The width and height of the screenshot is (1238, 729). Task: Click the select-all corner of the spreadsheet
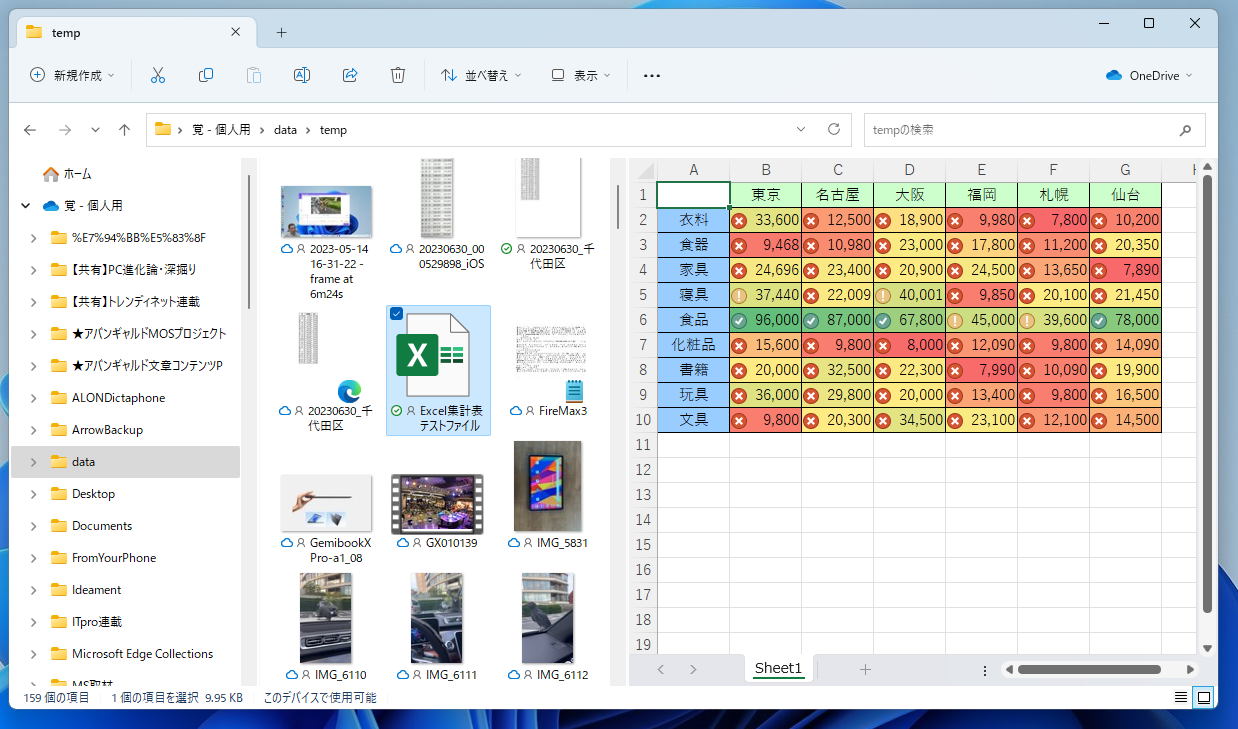(643, 170)
